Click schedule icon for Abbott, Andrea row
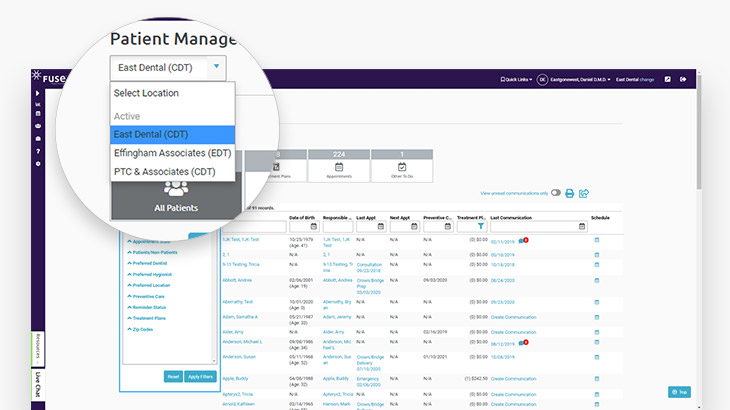This screenshot has width=730, height=410. click(597, 282)
